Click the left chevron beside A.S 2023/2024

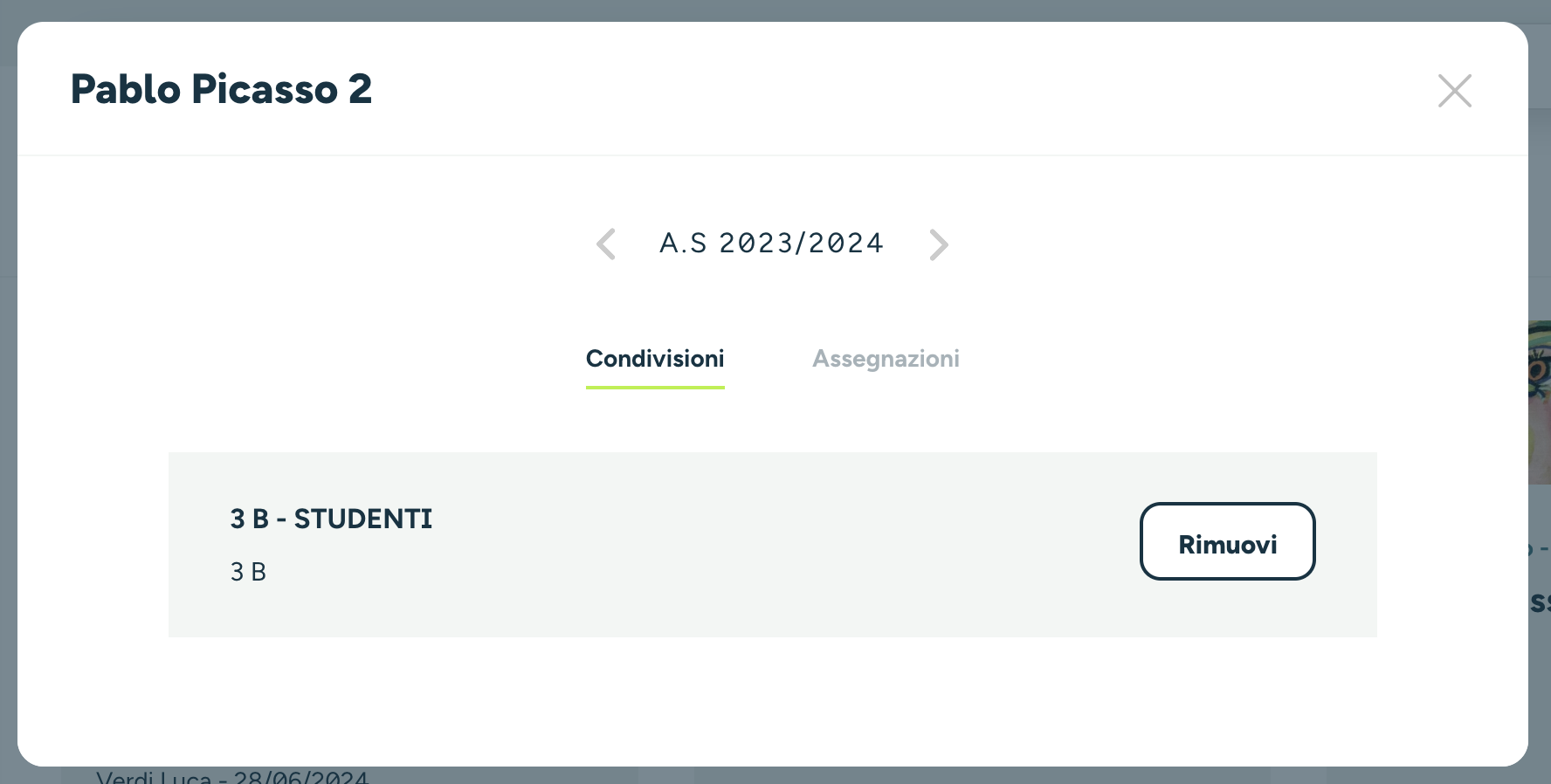point(606,244)
